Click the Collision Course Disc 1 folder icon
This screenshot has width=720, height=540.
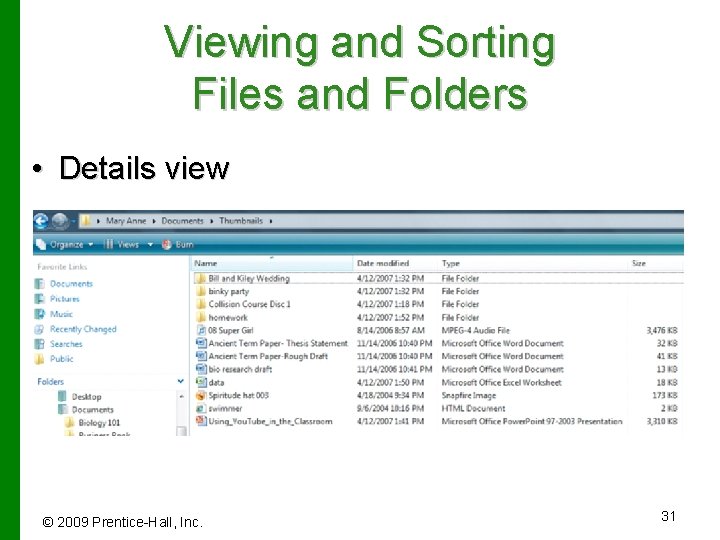pyautogui.click(x=201, y=304)
